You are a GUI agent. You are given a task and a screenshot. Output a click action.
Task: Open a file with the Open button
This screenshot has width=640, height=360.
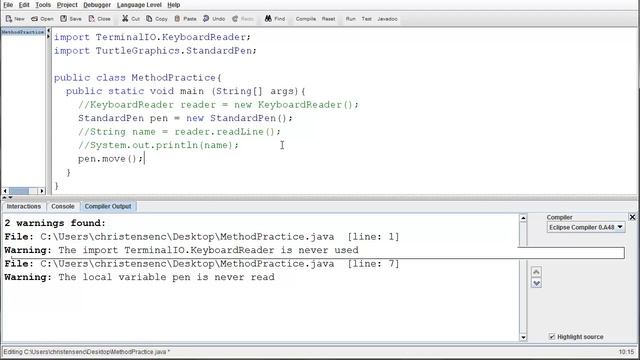click(x=42, y=19)
